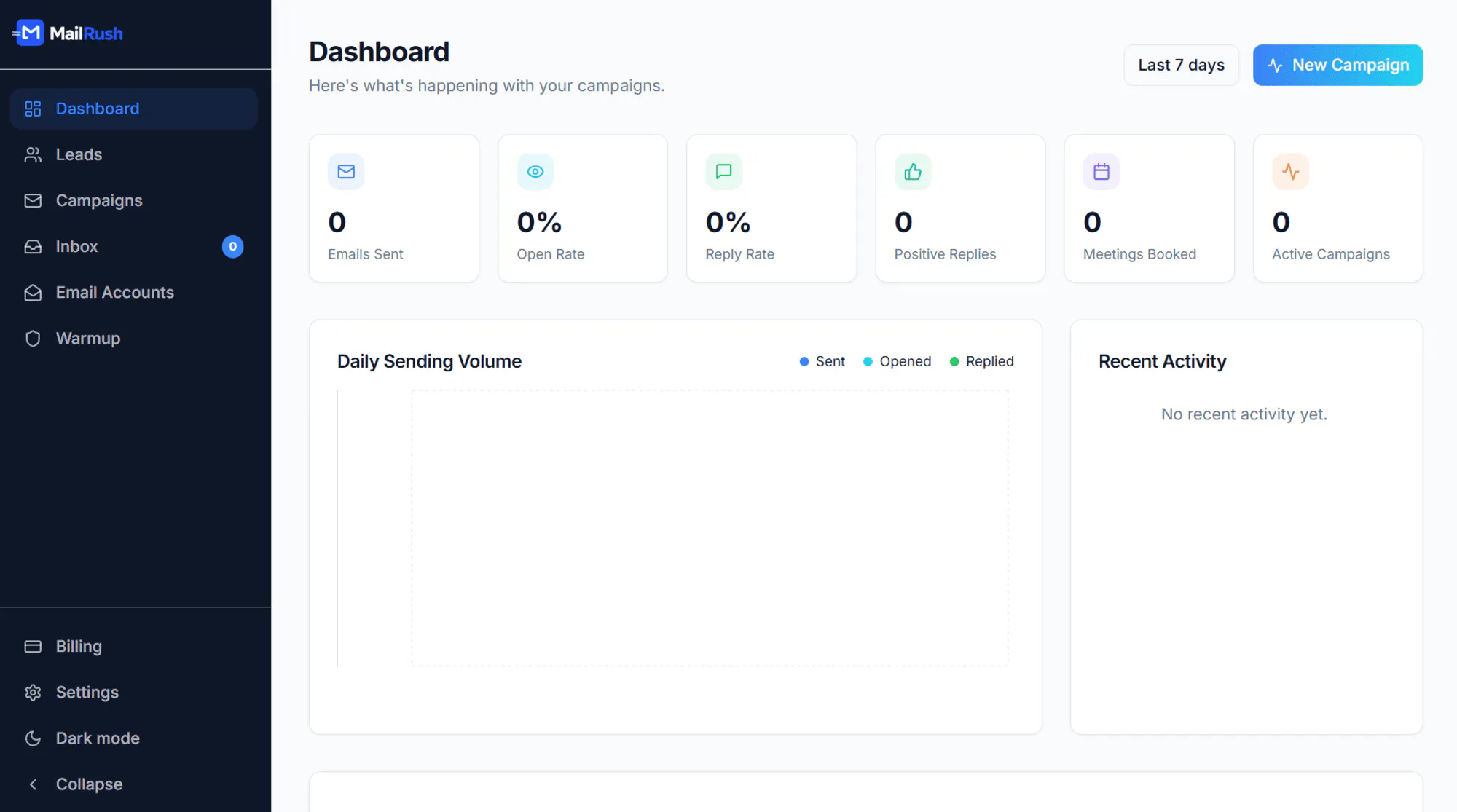Toggle the Replied series in chart legend
This screenshot has width=1457, height=812.
(x=981, y=362)
